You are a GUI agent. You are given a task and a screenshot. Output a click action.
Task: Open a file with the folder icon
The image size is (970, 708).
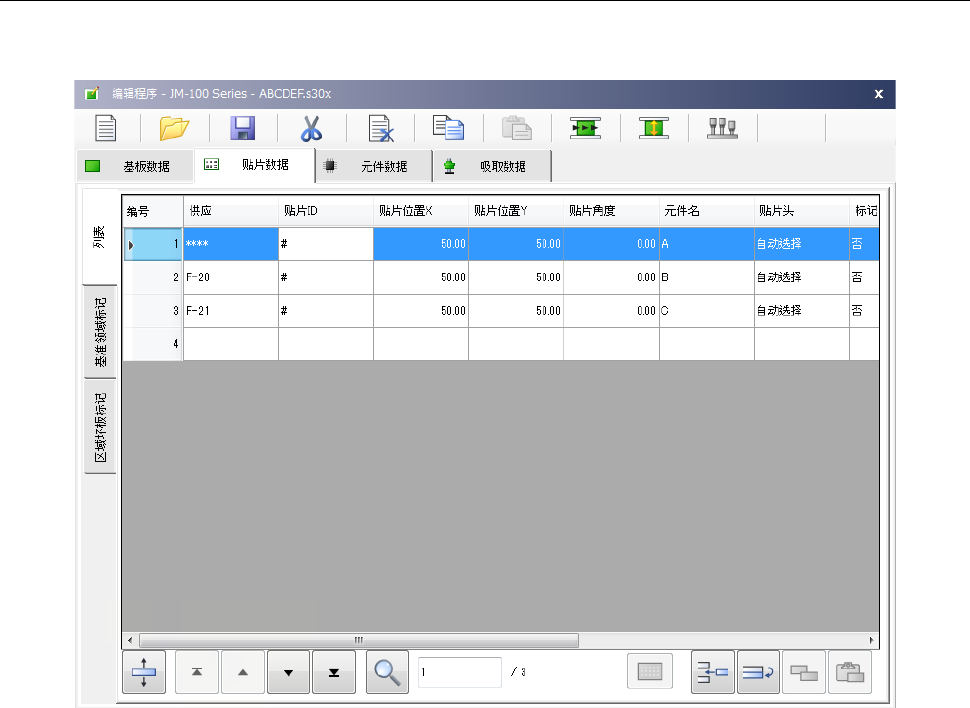pyautogui.click(x=174, y=128)
